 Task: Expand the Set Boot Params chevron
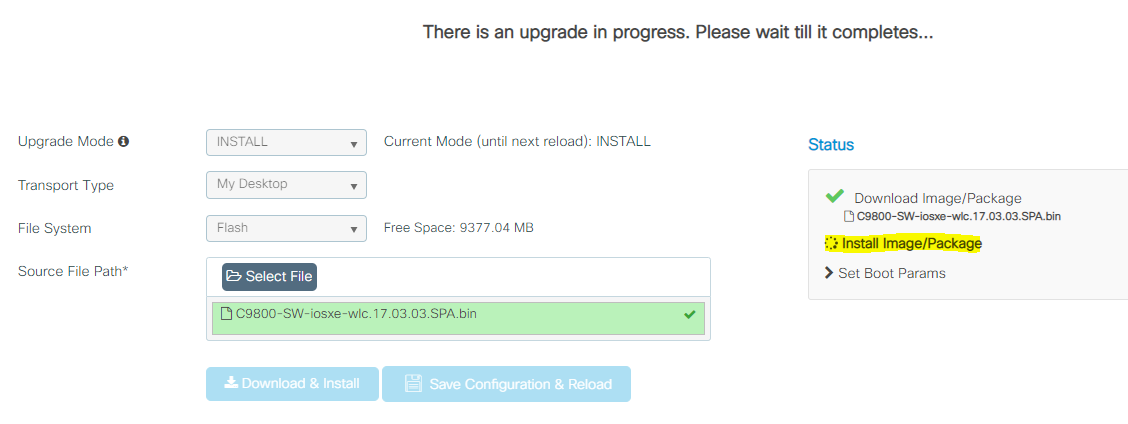point(829,273)
